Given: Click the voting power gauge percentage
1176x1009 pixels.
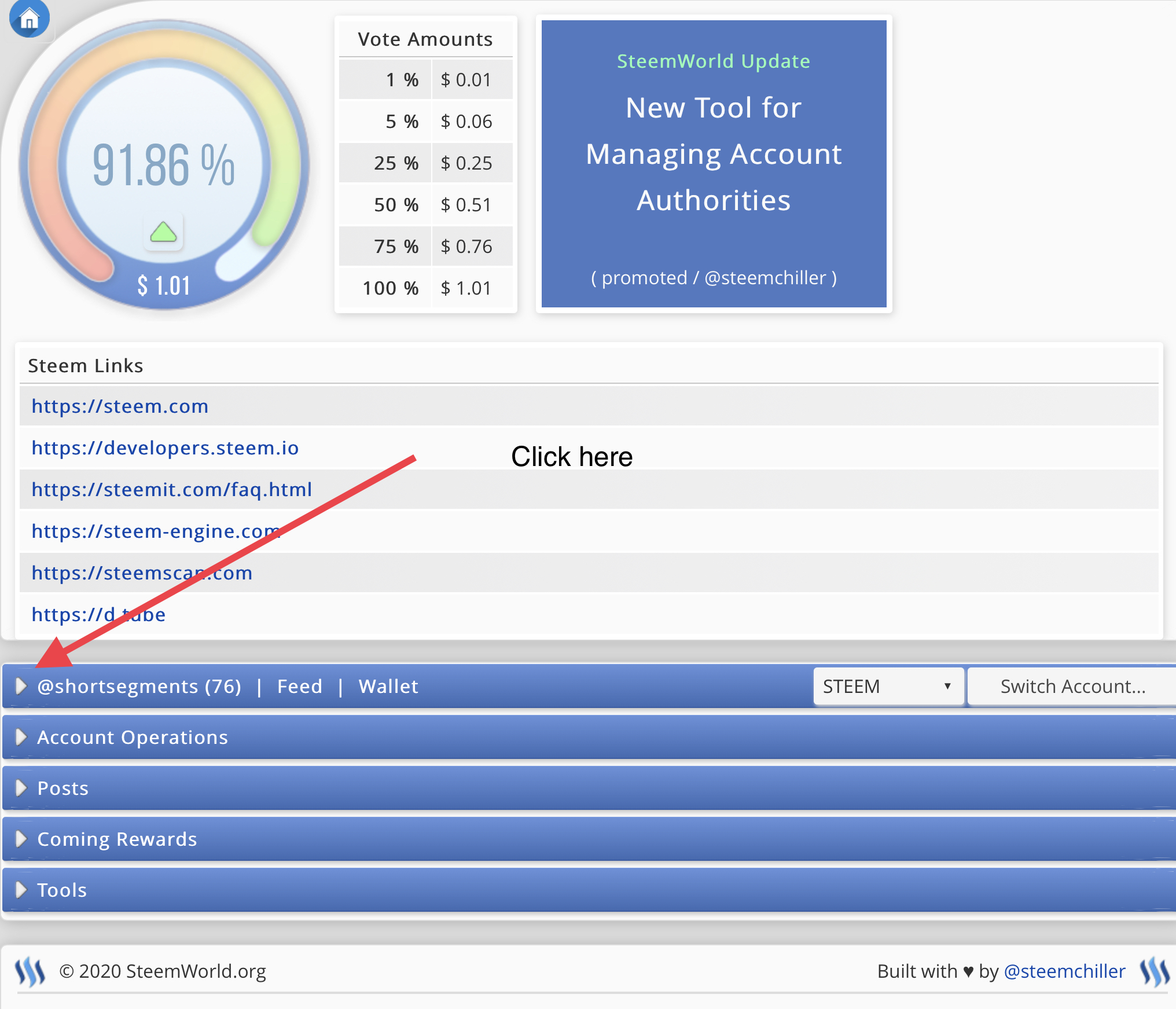Looking at the screenshot, I should point(164,165).
